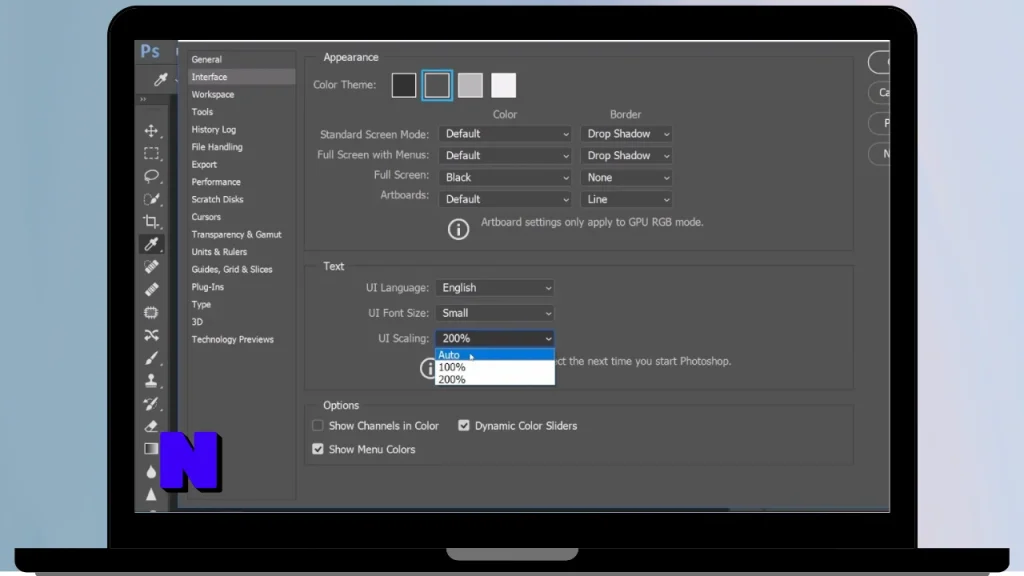Select Interface preferences category
Image resolution: width=1024 pixels, height=576 pixels.
241,77
